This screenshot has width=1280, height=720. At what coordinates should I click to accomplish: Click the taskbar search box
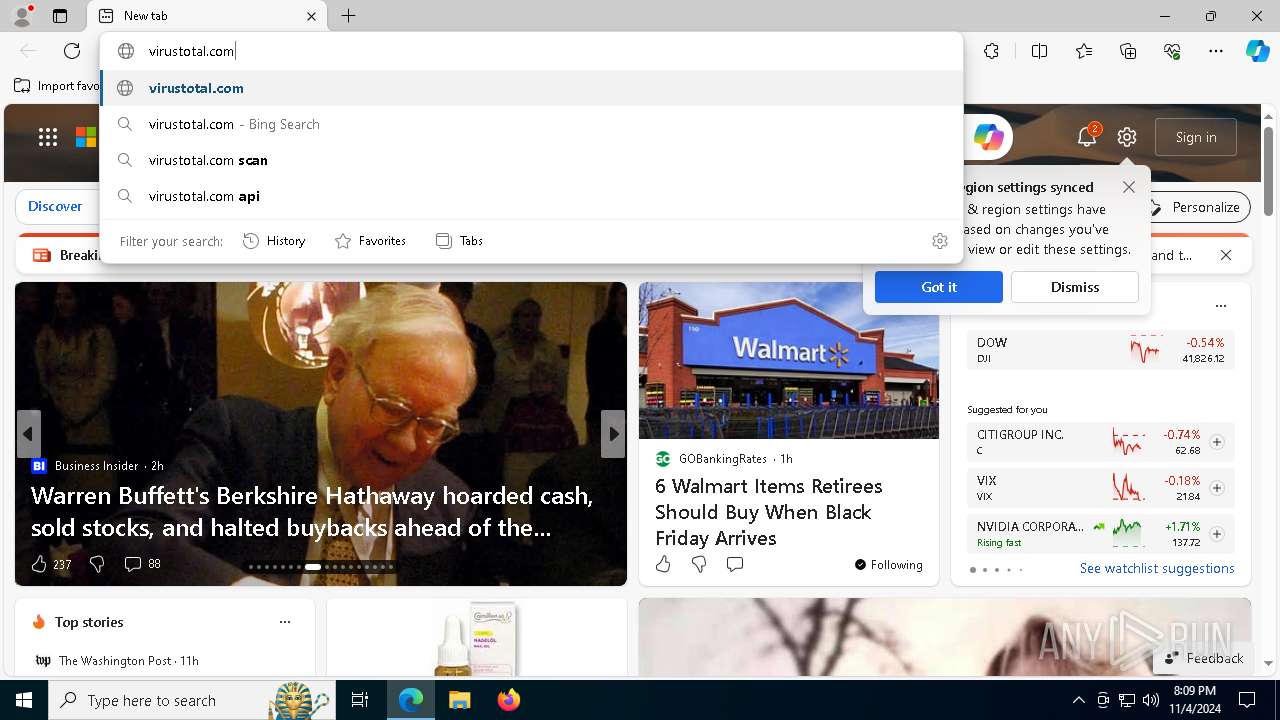pyautogui.click(x=192, y=700)
